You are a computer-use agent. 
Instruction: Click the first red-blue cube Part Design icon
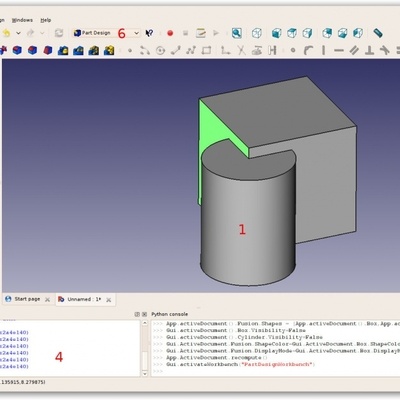point(17,50)
